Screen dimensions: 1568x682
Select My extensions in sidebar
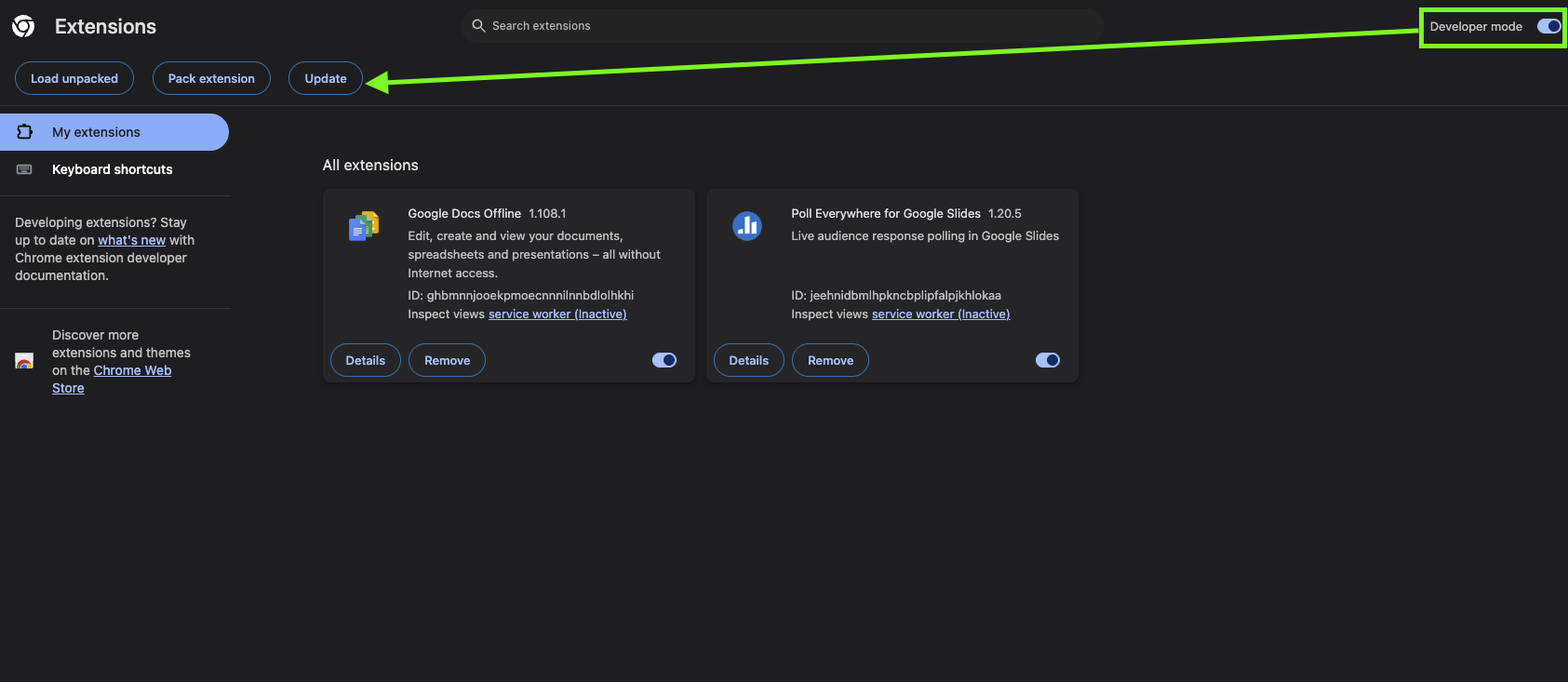point(114,132)
